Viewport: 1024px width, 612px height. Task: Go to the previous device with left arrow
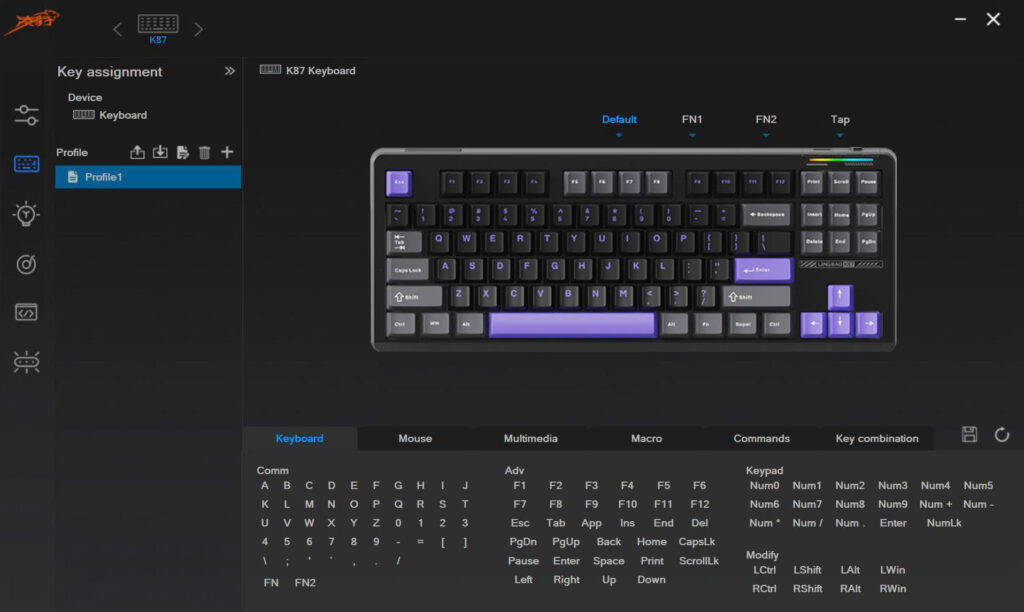118,29
